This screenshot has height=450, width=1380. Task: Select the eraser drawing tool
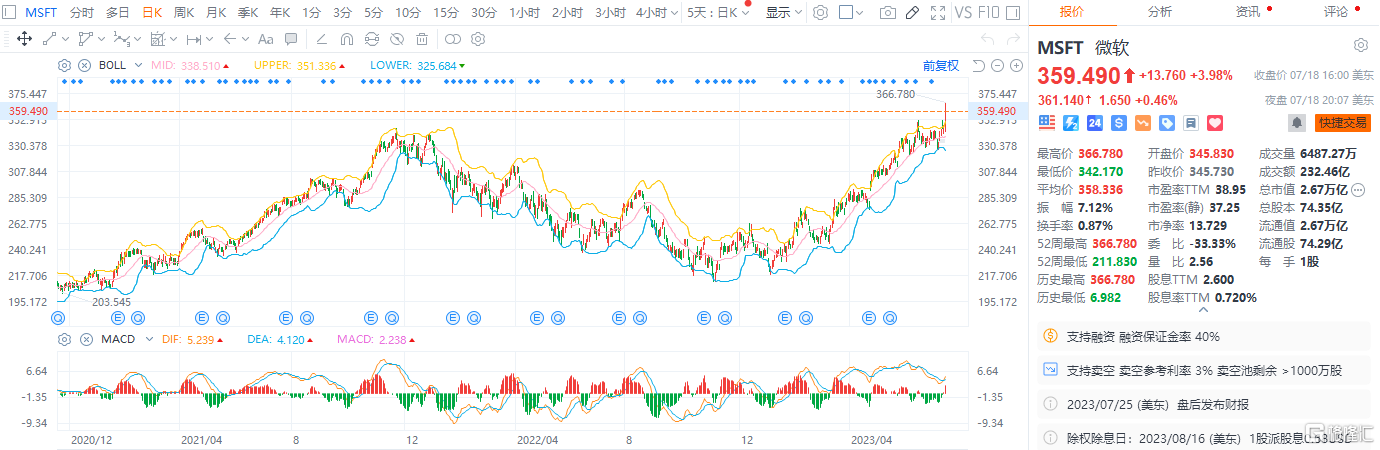coord(321,39)
